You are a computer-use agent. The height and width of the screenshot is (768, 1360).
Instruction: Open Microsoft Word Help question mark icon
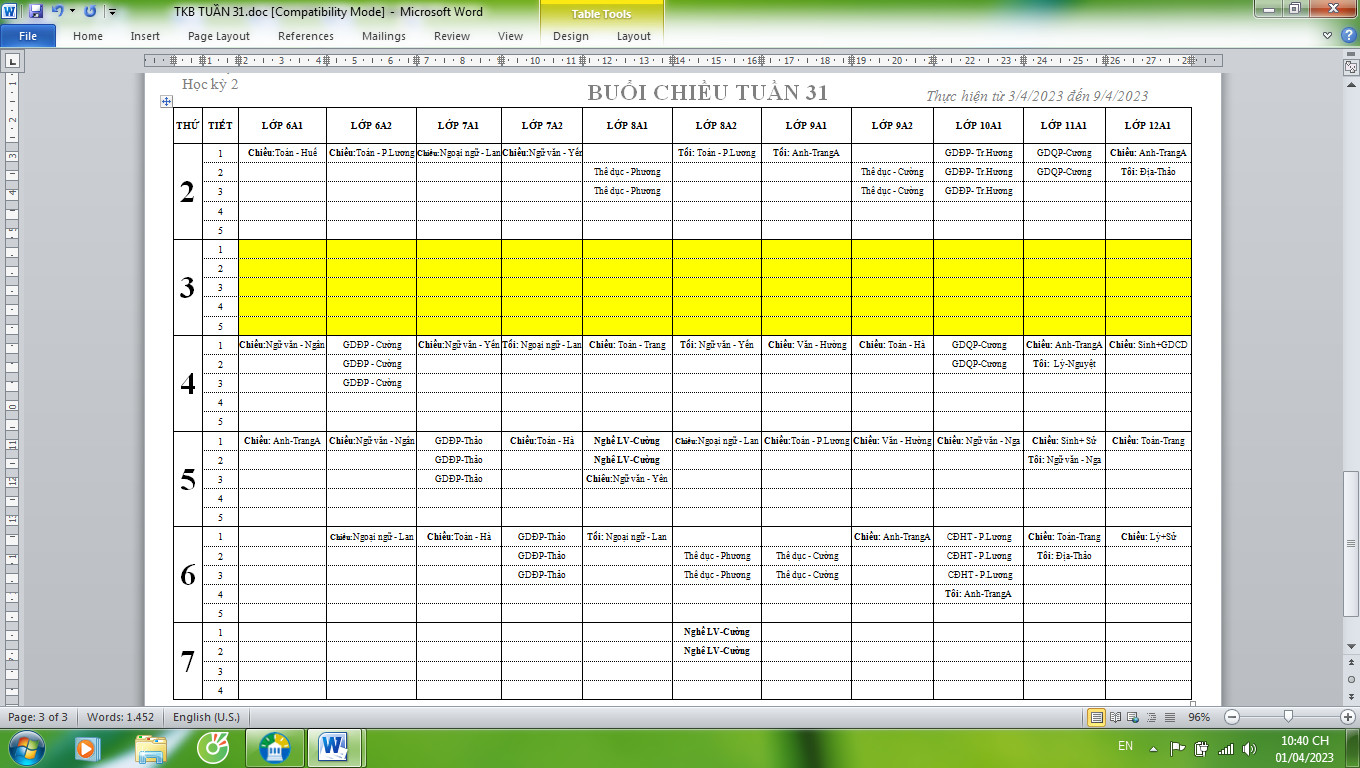pyautogui.click(x=1346, y=36)
